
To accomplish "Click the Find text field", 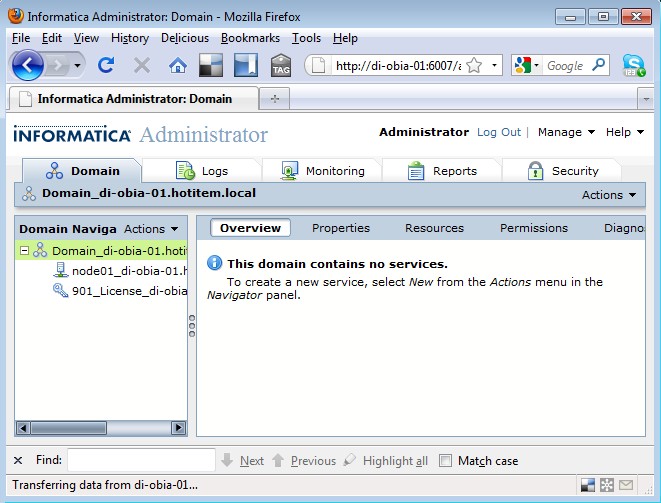I will click(x=141, y=460).
